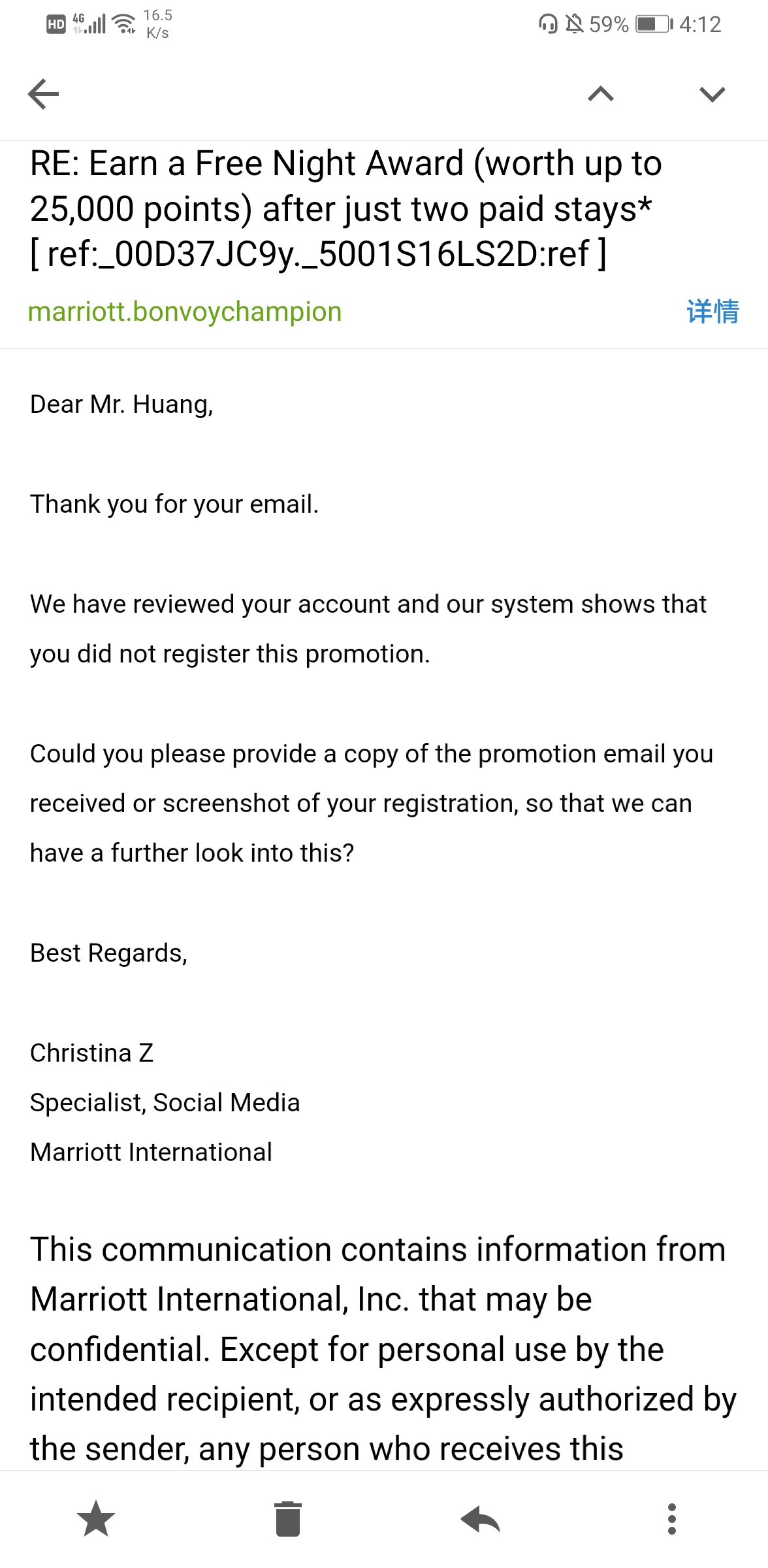Tap sender name marriott.bonvoychampion
This screenshot has height=1568, width=768.
click(185, 312)
